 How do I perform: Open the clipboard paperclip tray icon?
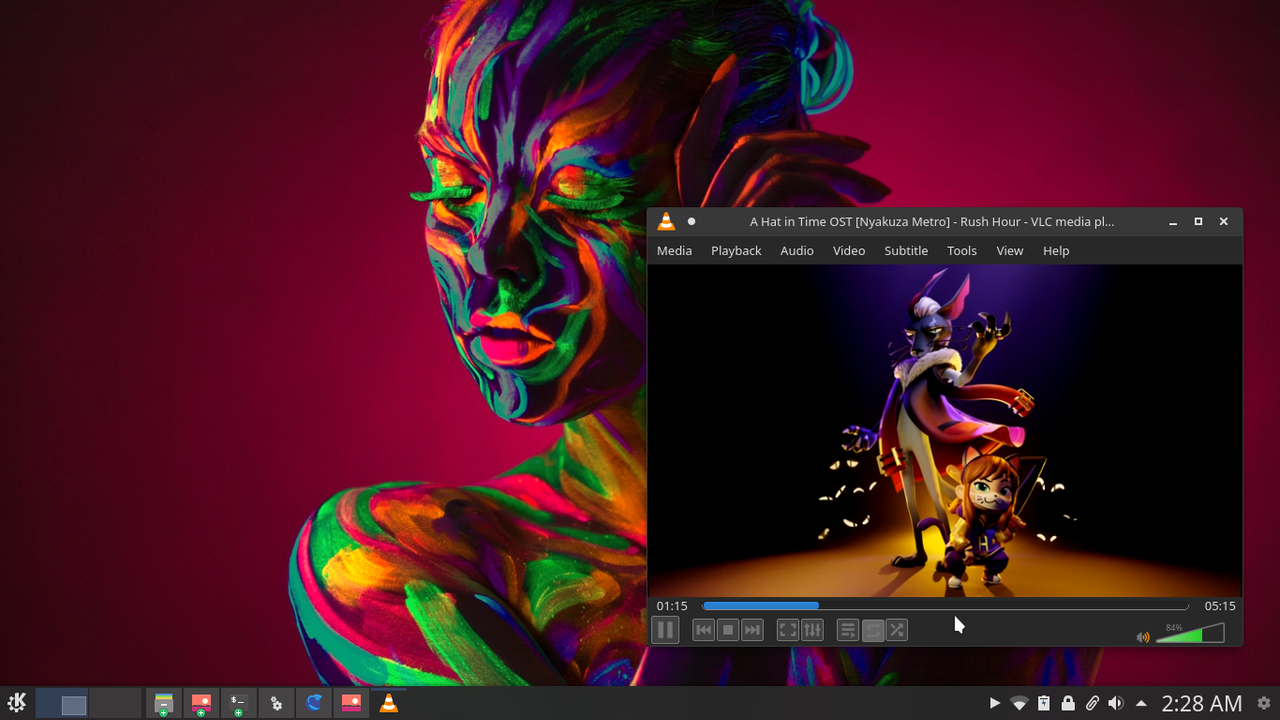click(x=1093, y=704)
